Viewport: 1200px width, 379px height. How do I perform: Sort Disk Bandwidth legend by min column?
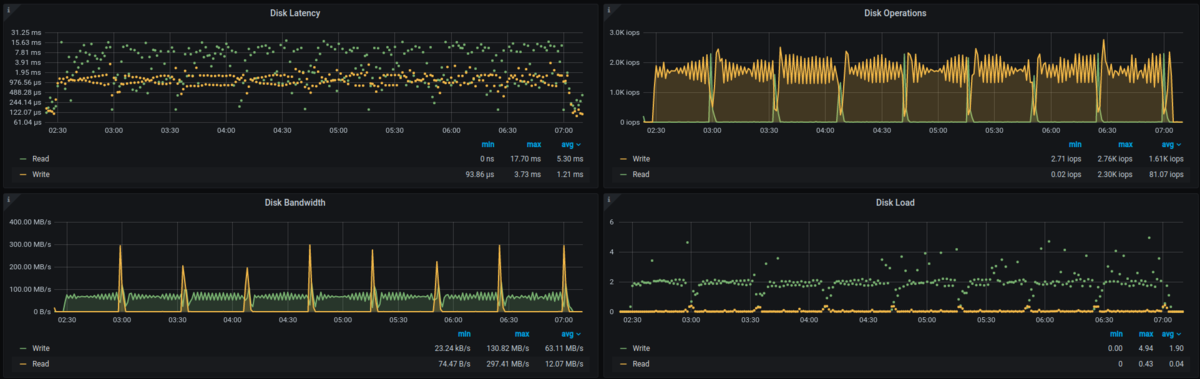pyautogui.click(x=464, y=334)
